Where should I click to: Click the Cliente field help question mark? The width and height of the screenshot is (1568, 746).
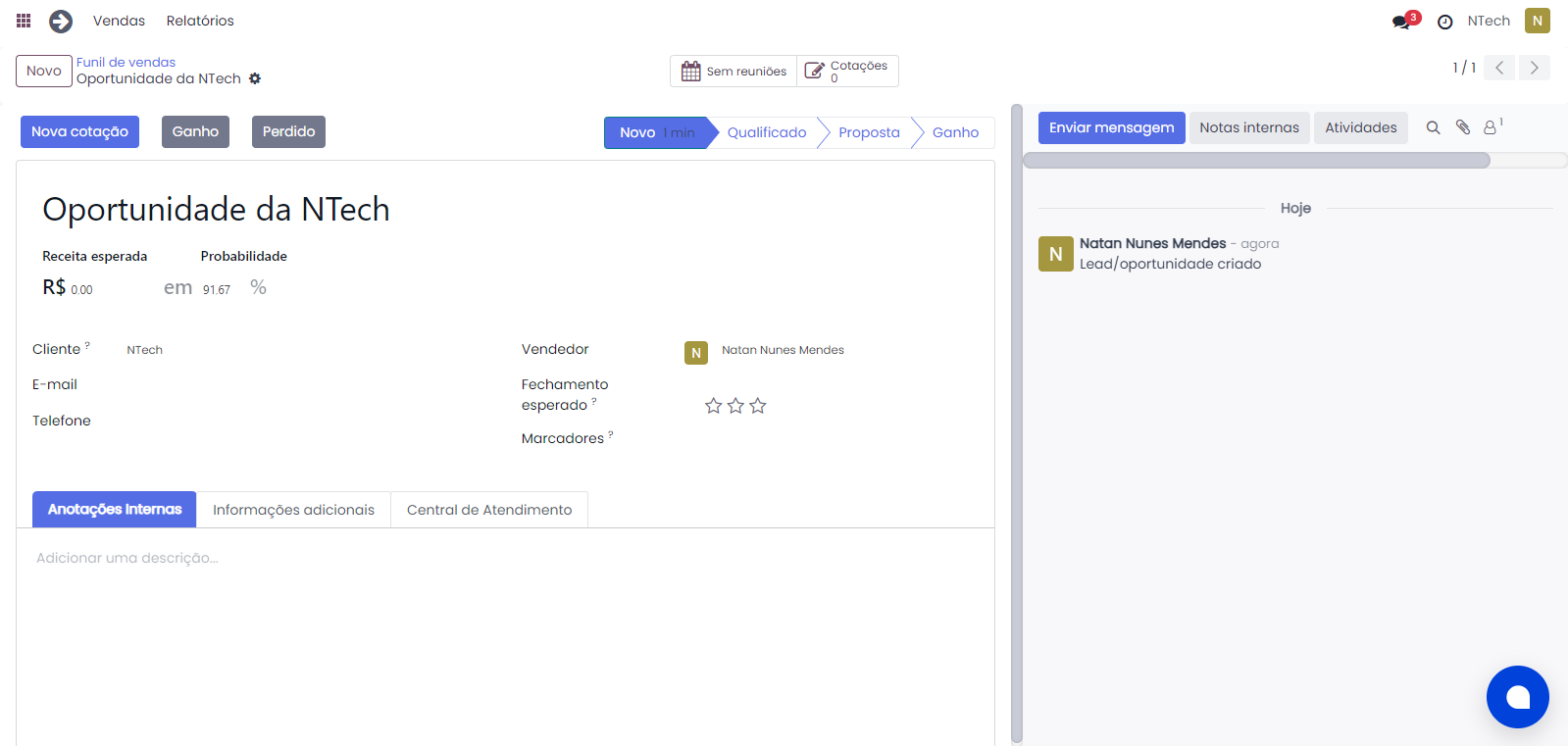[x=87, y=345]
